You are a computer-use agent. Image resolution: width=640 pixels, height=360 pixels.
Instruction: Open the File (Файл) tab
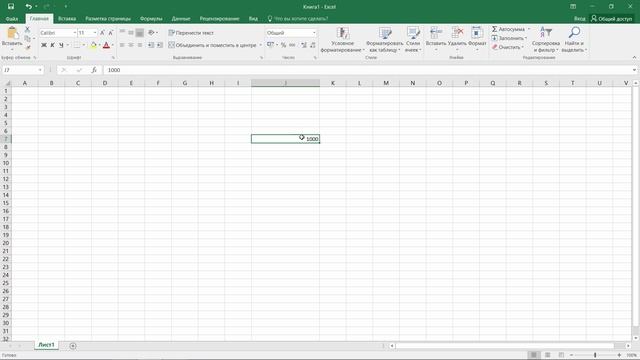point(12,18)
